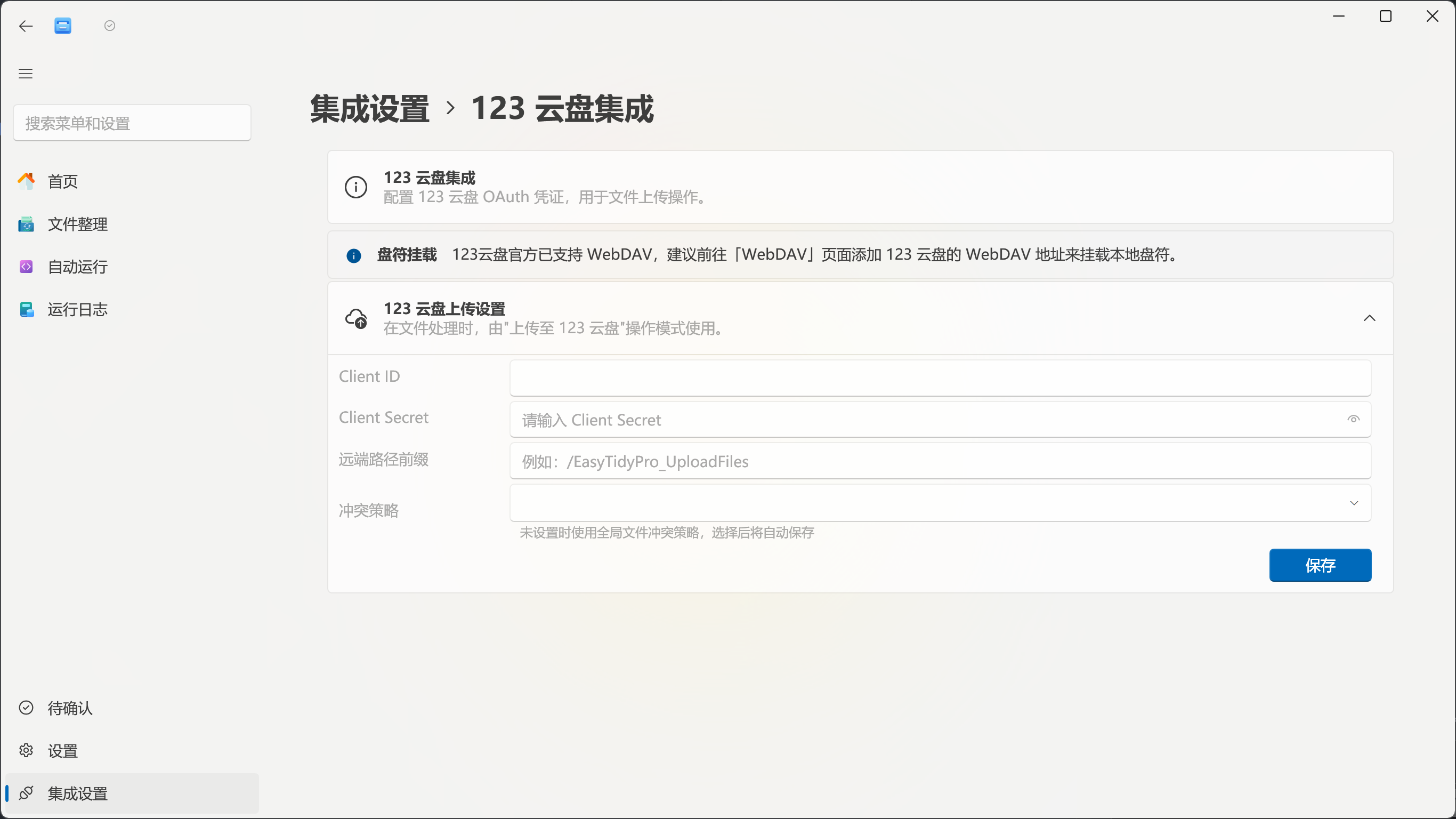Click the 盘符挂载 heading text

[x=407, y=255]
